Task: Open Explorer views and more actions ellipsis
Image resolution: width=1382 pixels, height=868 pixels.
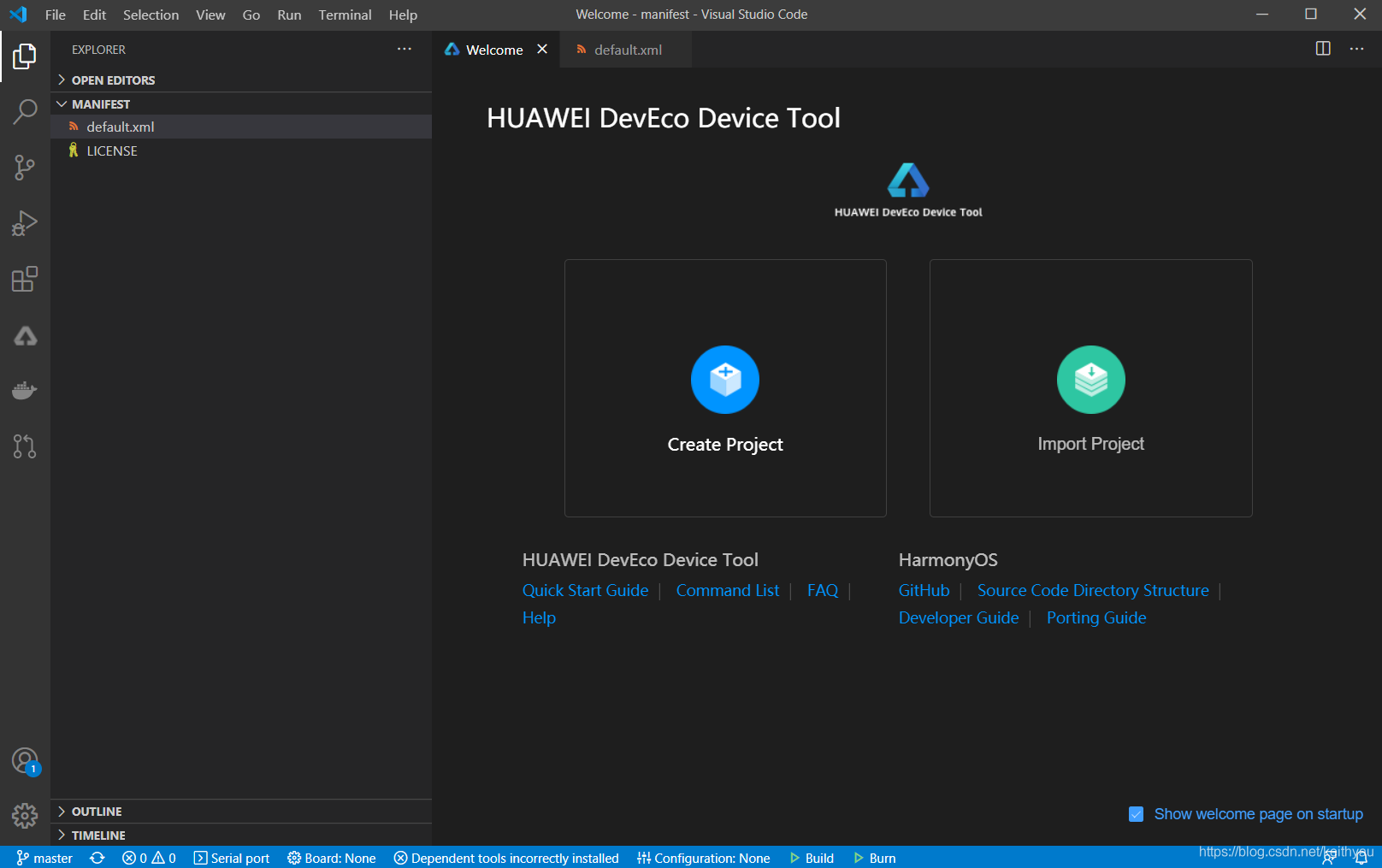Action: tap(405, 49)
